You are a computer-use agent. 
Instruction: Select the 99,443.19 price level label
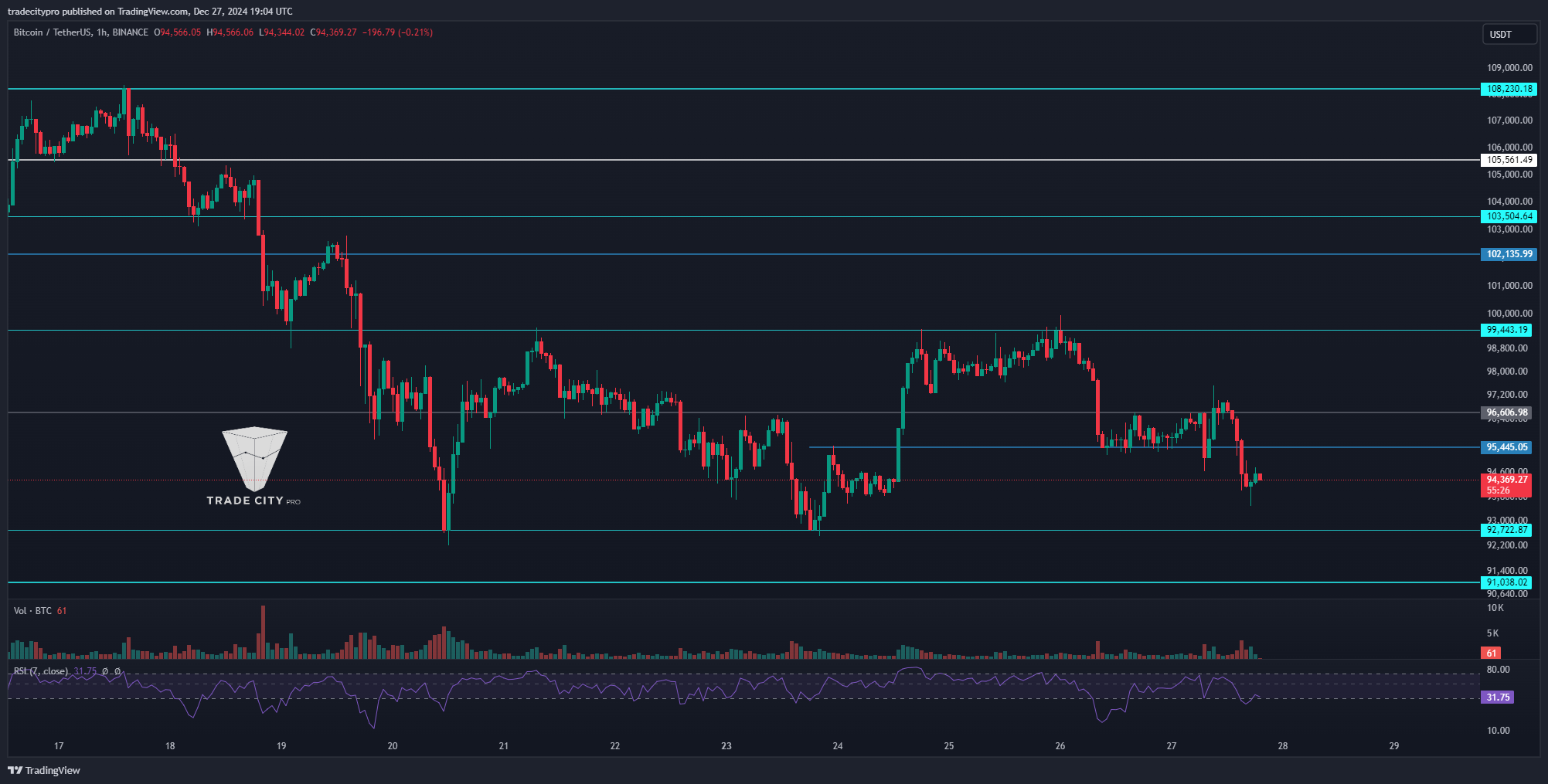pos(1506,330)
